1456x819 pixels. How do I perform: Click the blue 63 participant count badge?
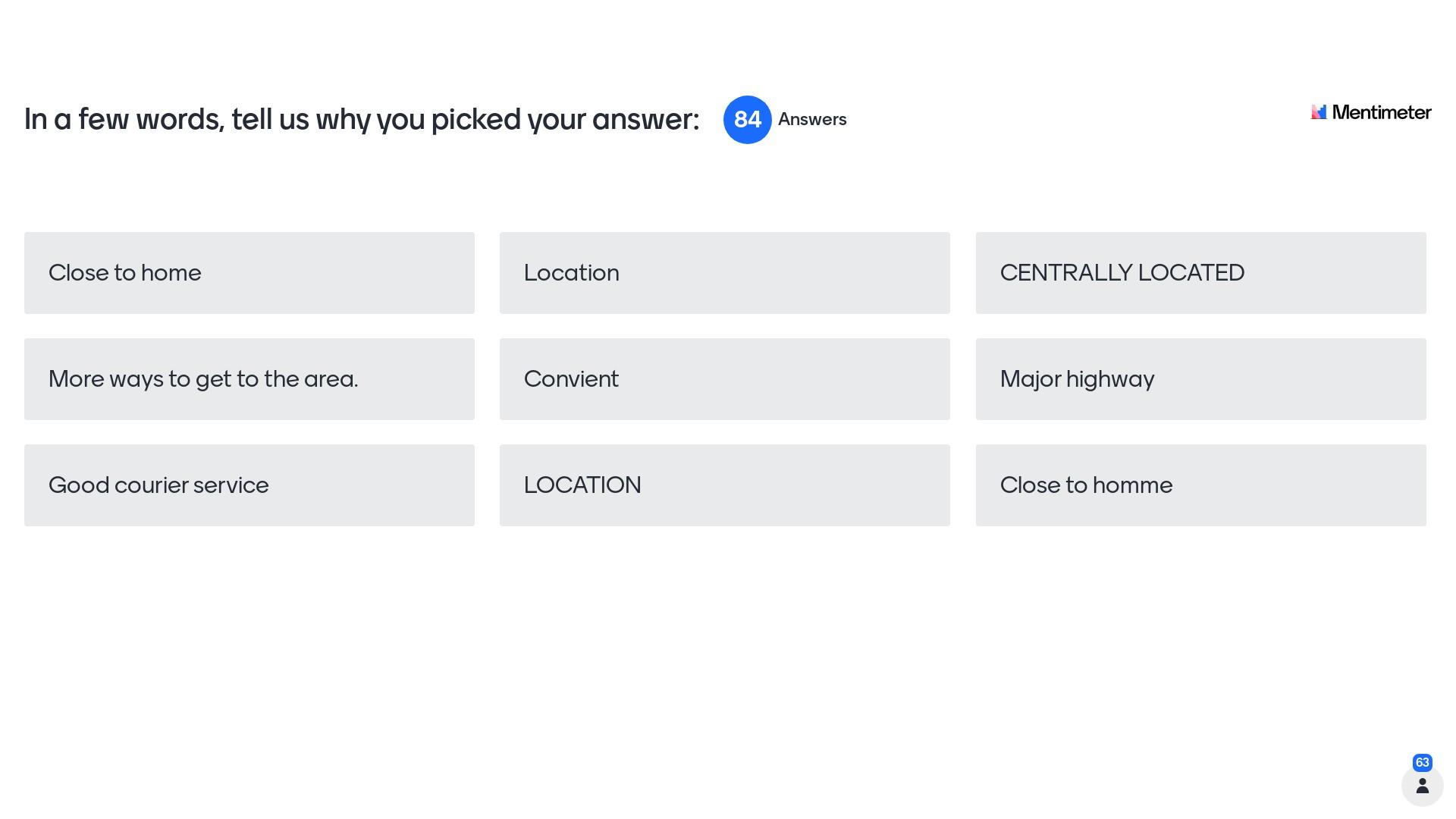(1422, 763)
